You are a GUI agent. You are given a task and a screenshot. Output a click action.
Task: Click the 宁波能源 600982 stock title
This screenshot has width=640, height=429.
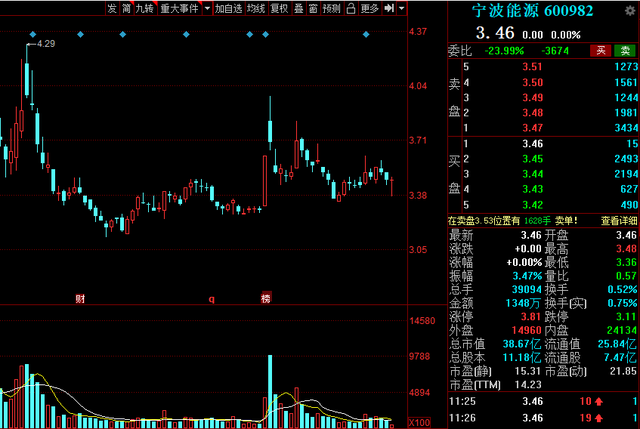click(x=532, y=11)
